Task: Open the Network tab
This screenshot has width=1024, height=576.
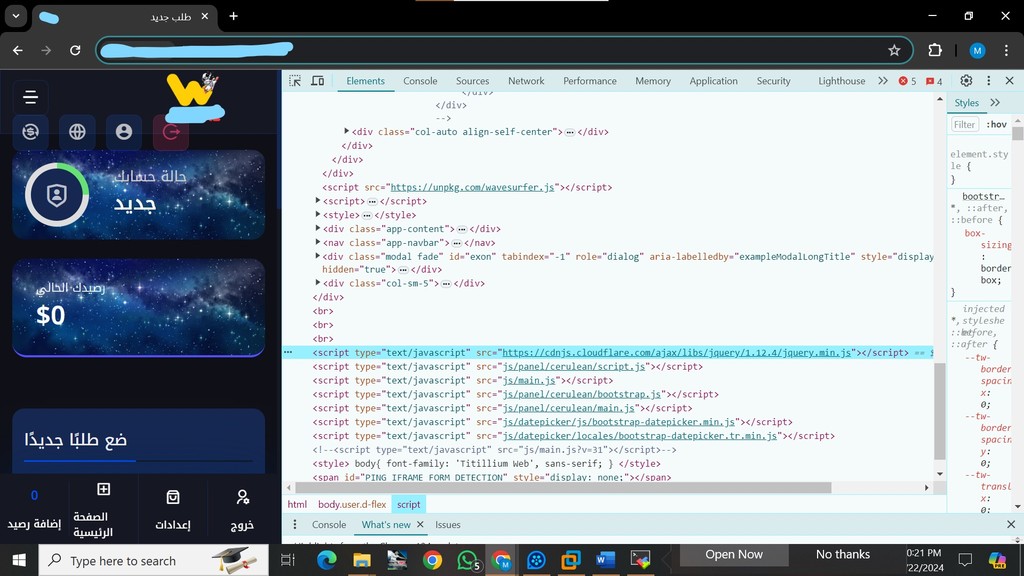Action: (x=526, y=81)
